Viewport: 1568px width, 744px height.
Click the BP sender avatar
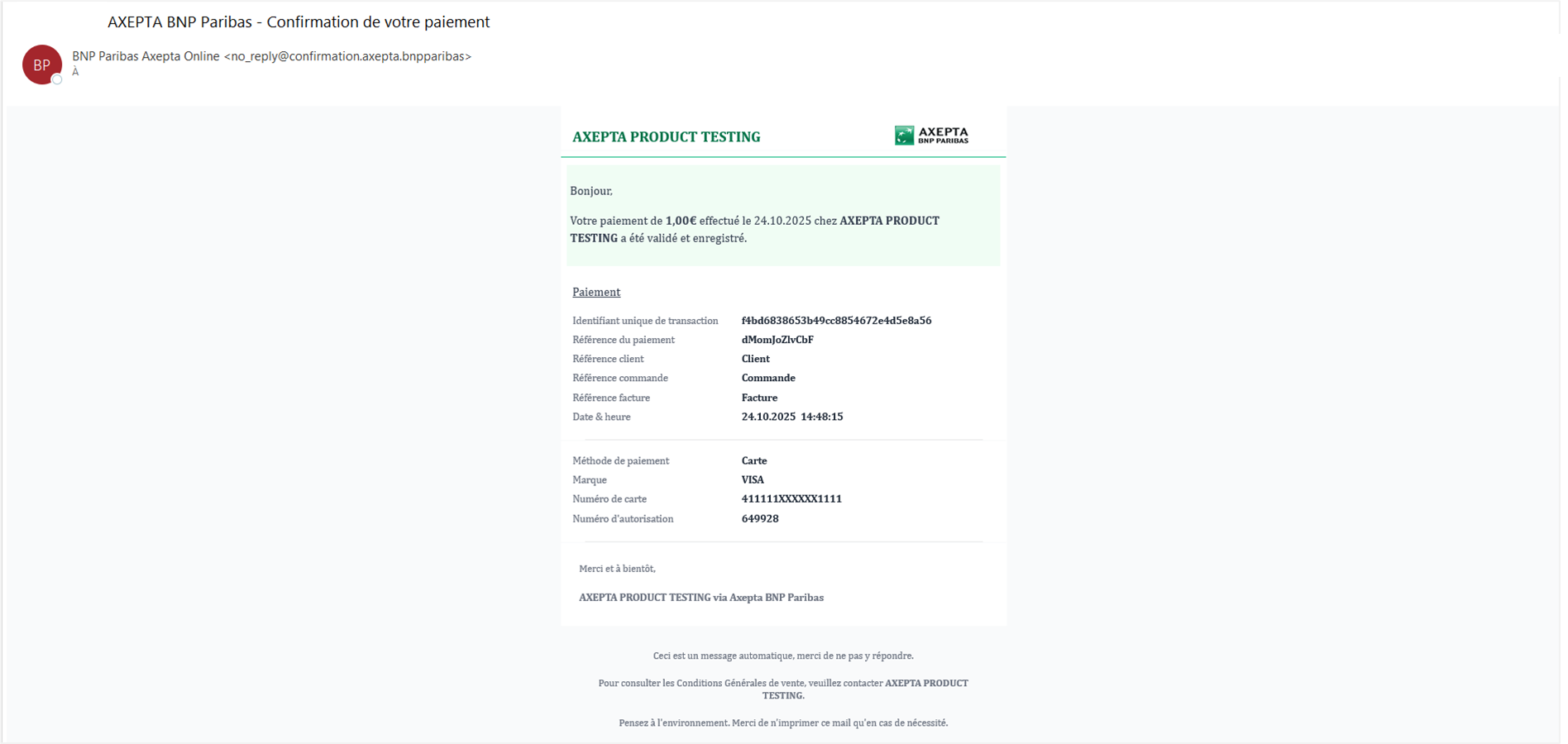(41, 64)
